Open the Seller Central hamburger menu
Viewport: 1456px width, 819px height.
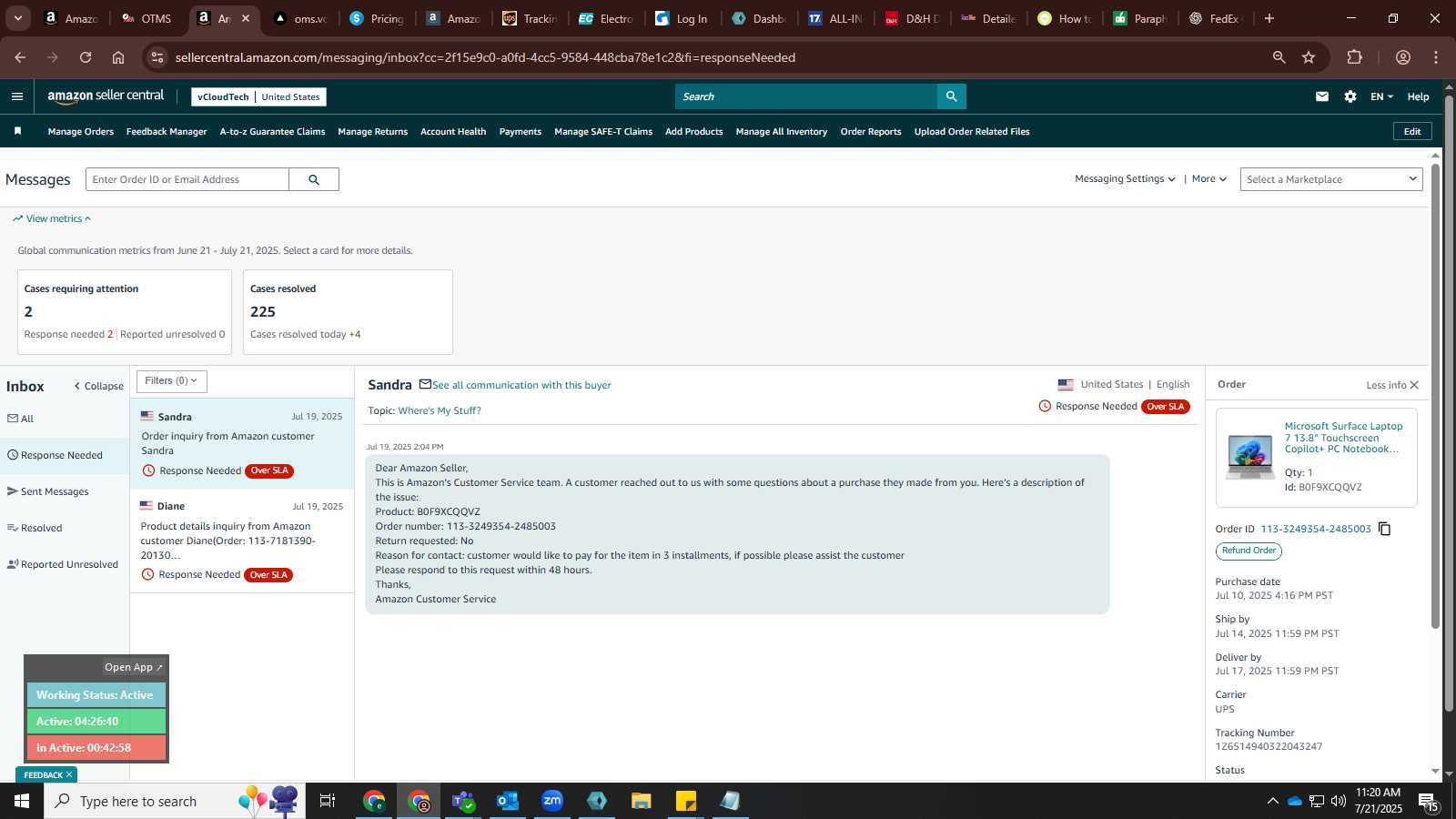(16, 96)
